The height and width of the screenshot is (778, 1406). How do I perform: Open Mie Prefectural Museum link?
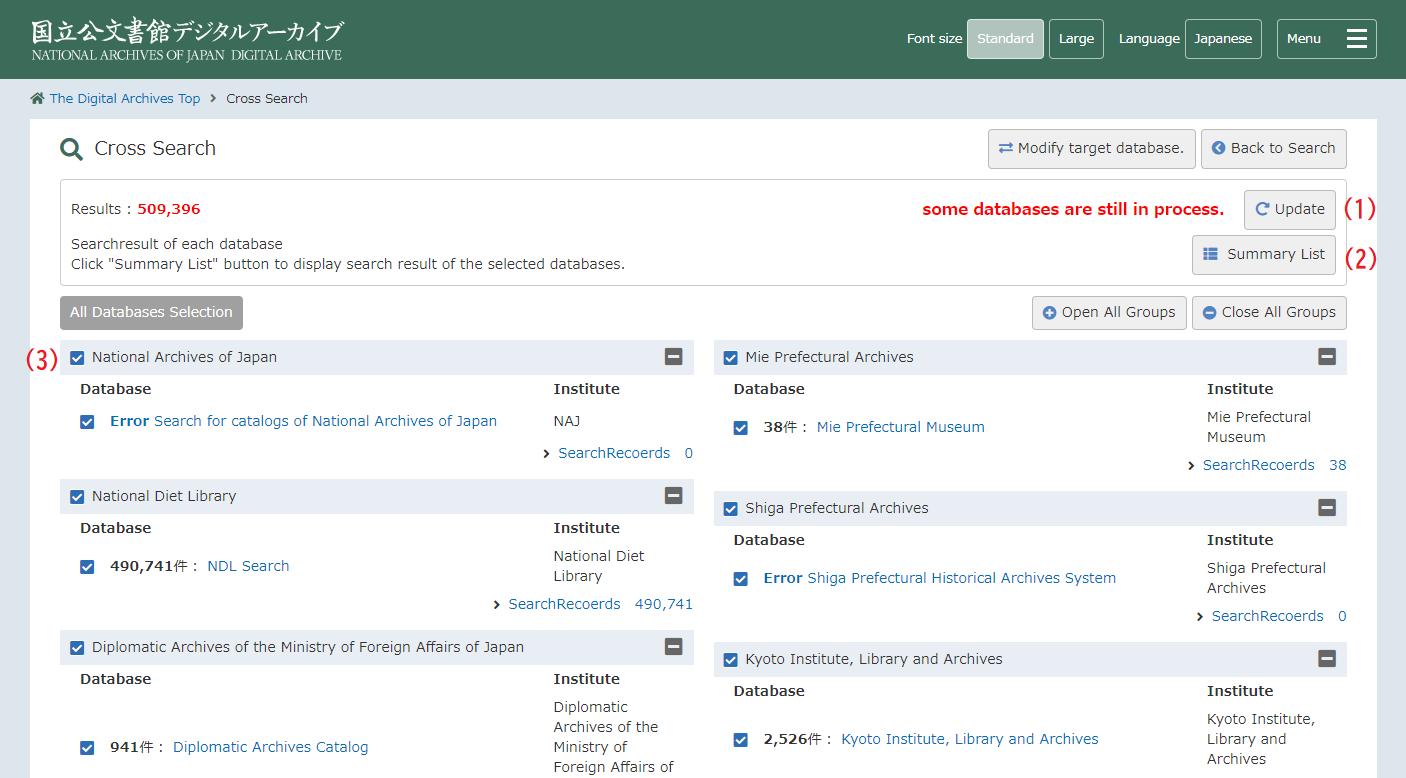point(901,427)
